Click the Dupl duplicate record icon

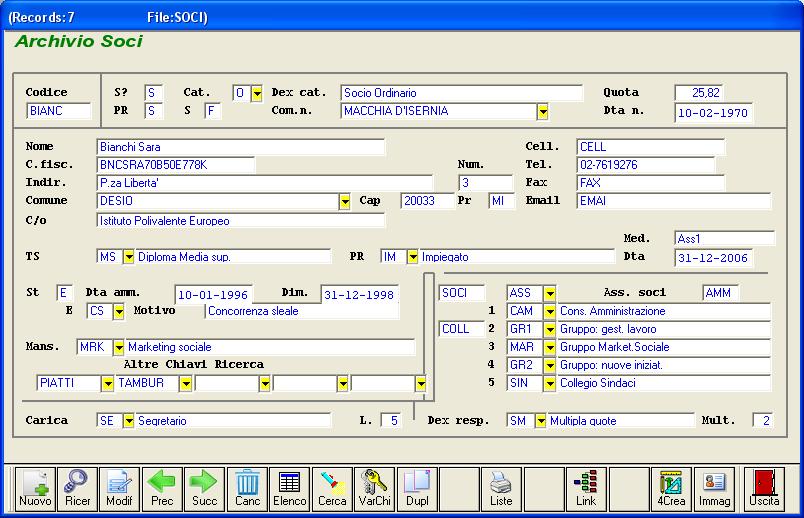coord(417,489)
